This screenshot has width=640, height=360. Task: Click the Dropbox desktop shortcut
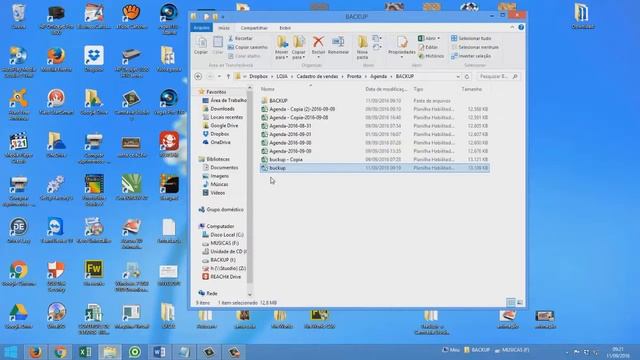click(x=94, y=59)
